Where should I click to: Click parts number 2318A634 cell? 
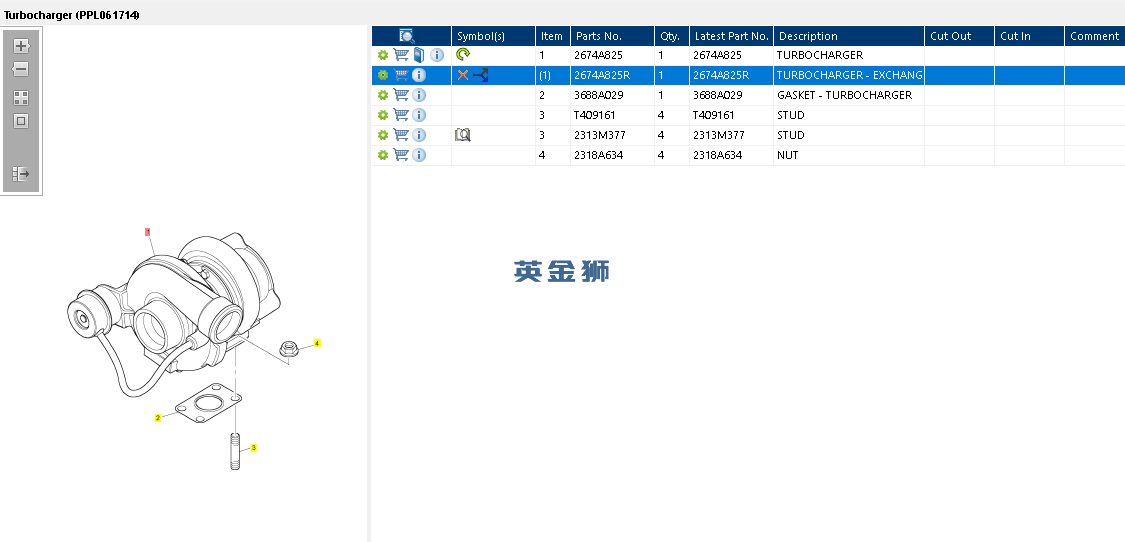pyautogui.click(x=613, y=156)
